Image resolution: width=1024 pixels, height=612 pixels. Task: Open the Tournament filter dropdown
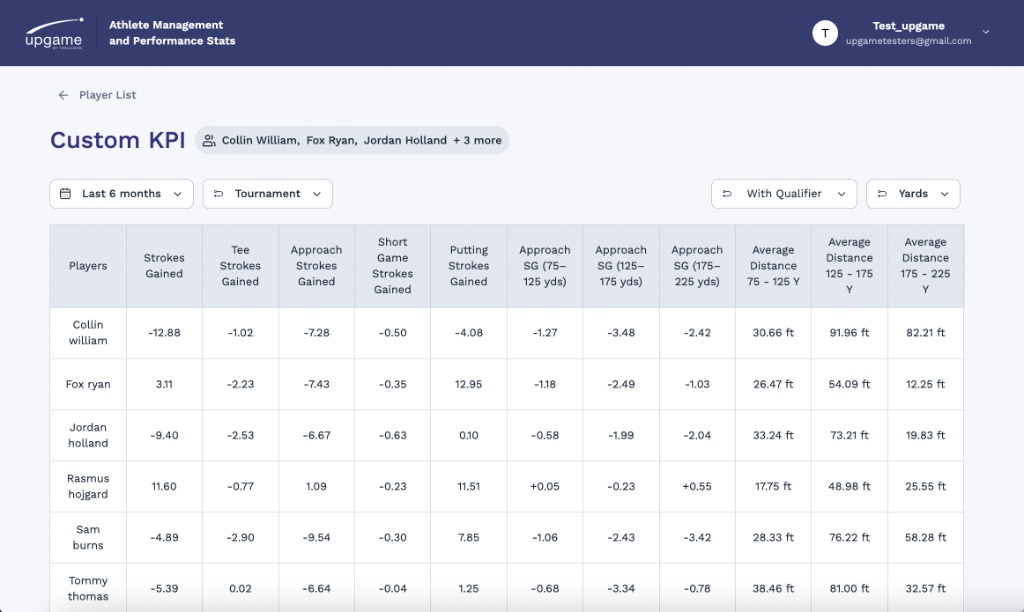(268, 194)
